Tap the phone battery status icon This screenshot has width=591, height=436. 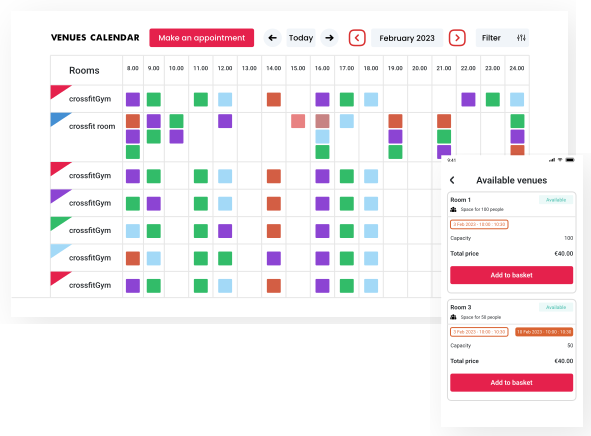point(570,160)
